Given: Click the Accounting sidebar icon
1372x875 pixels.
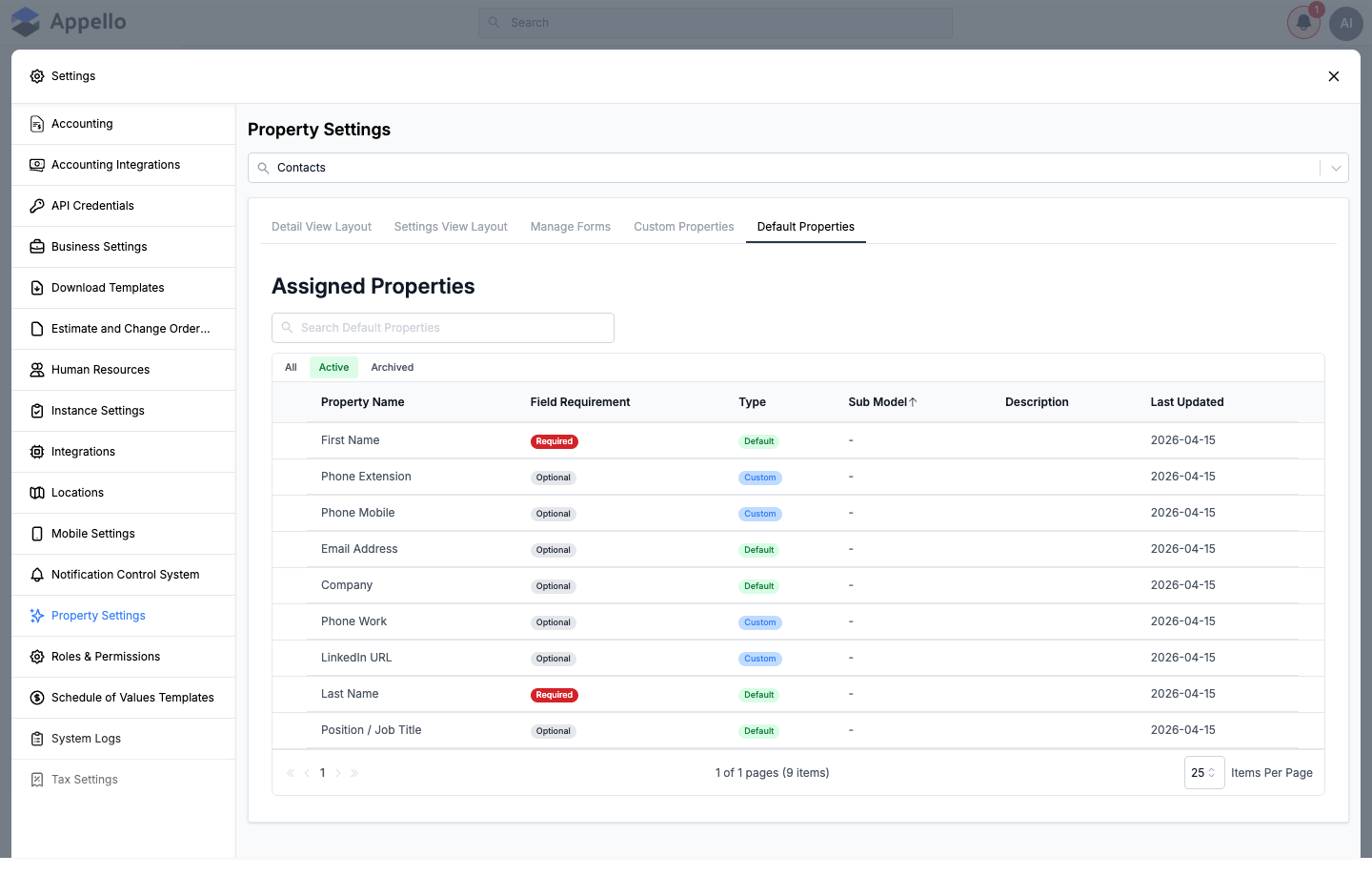Looking at the screenshot, I should [37, 124].
